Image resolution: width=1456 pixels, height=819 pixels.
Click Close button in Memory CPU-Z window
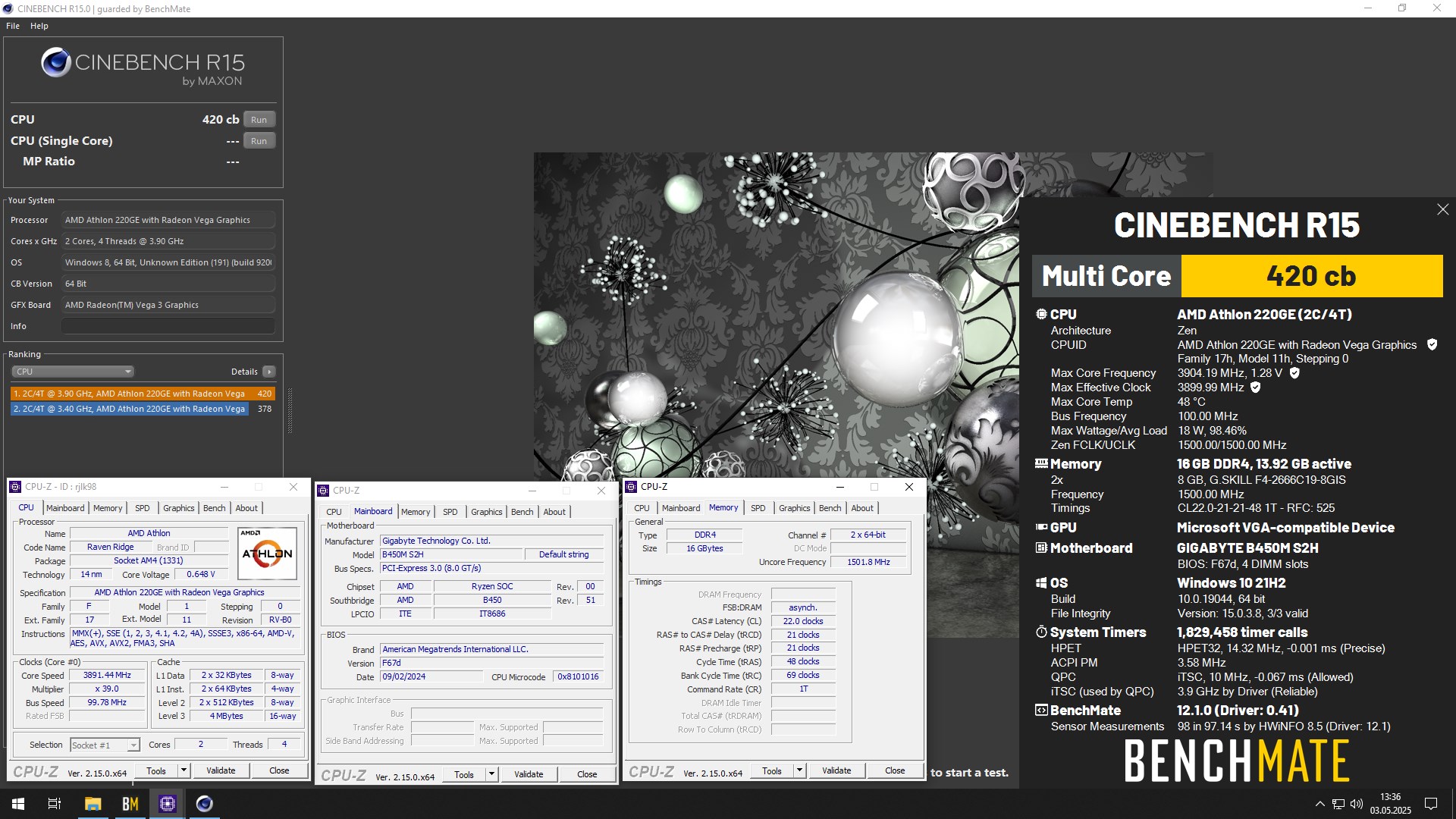coord(895,770)
